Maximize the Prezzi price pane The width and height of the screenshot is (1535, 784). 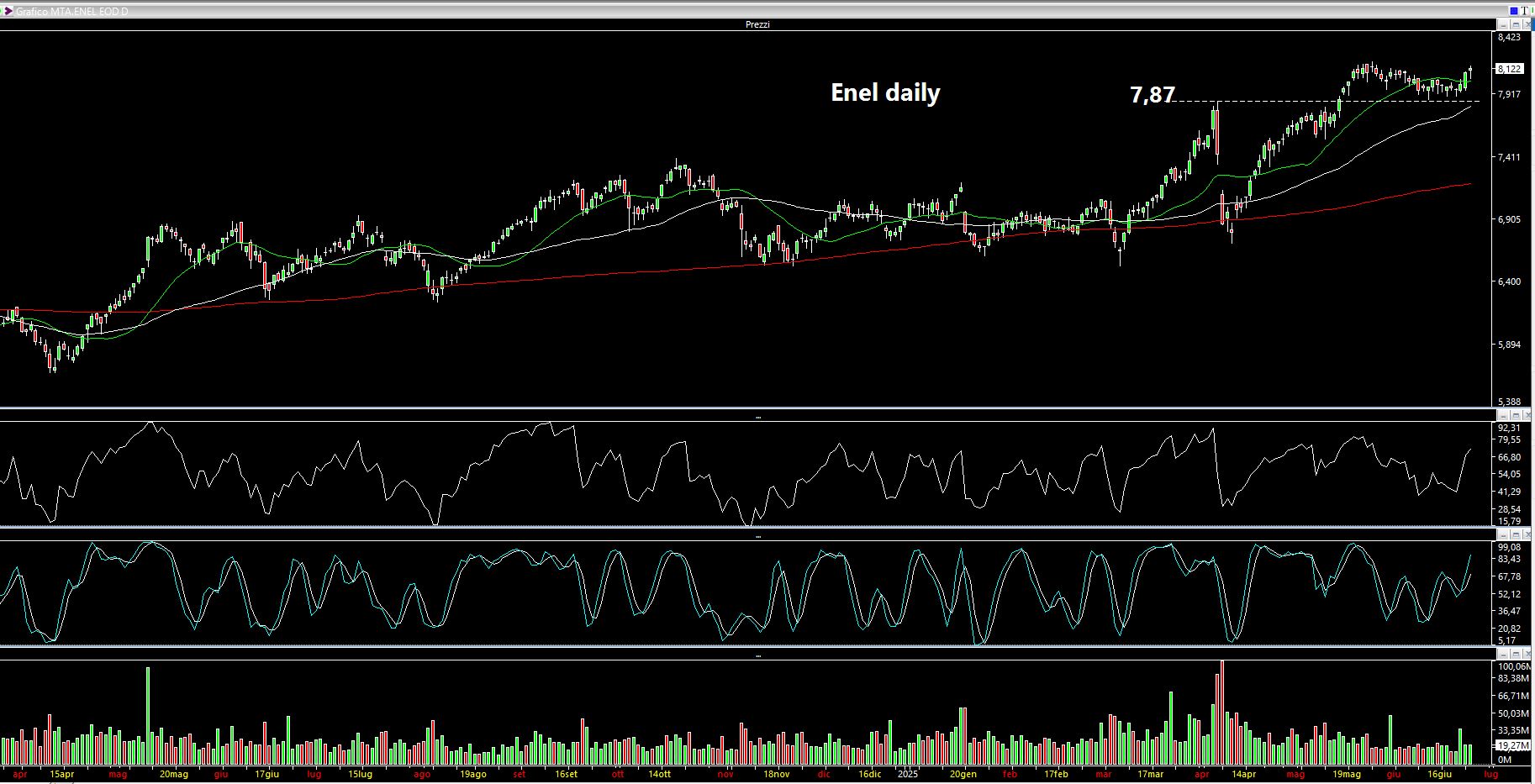click(x=1516, y=24)
